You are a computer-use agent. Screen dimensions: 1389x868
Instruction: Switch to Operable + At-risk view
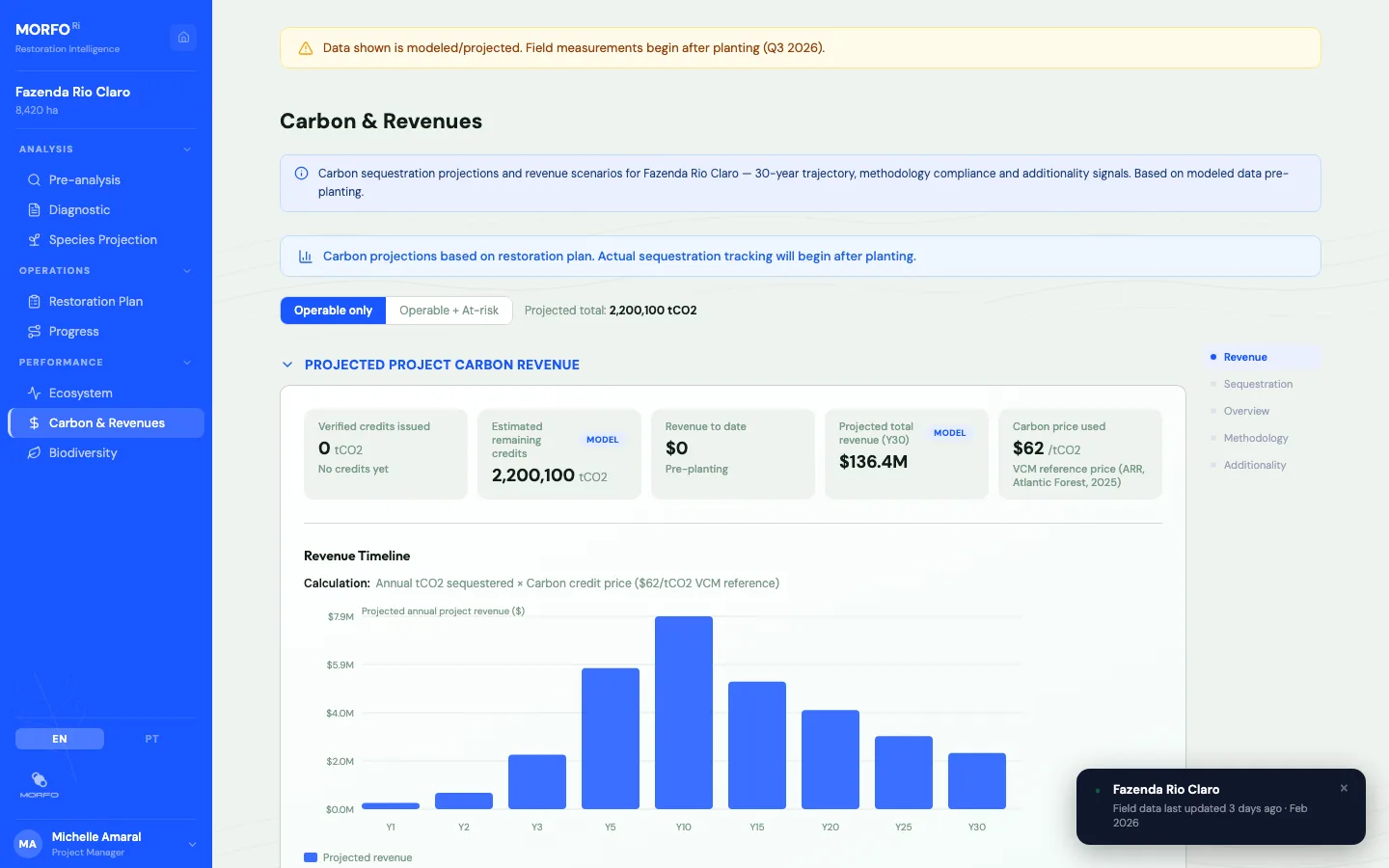tap(449, 311)
